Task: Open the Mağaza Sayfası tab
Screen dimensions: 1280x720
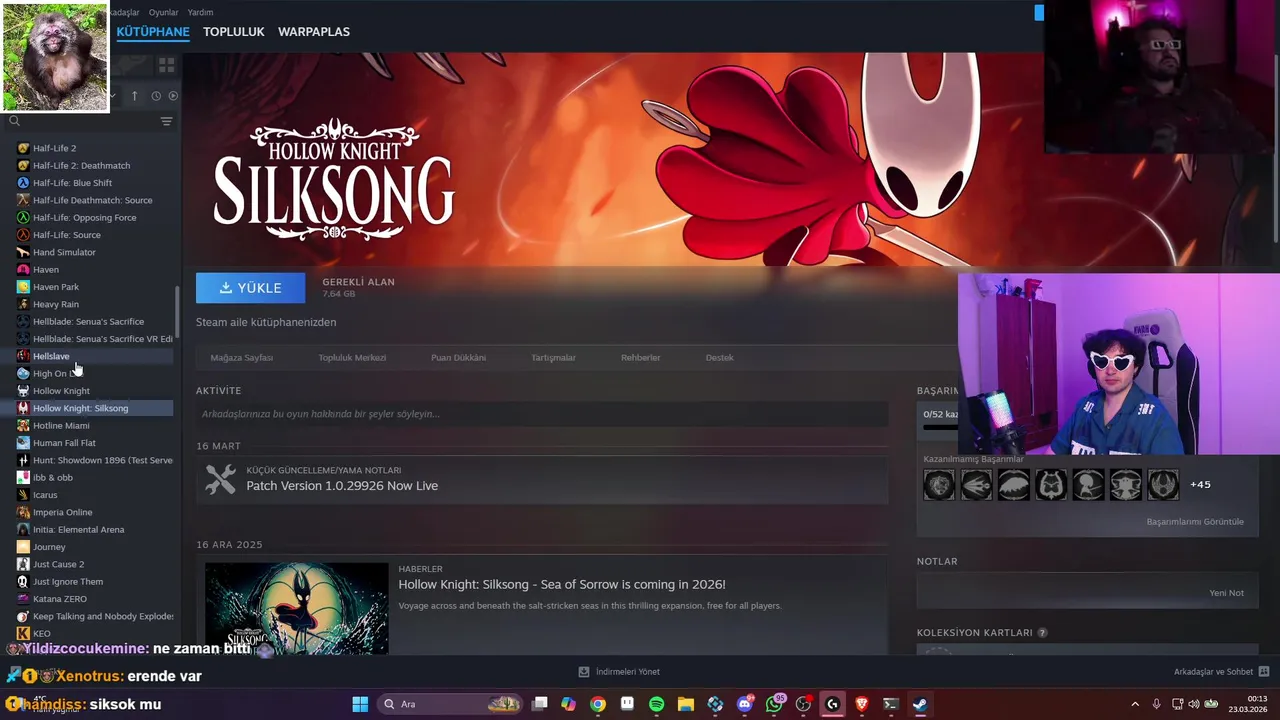Action: coord(241,357)
